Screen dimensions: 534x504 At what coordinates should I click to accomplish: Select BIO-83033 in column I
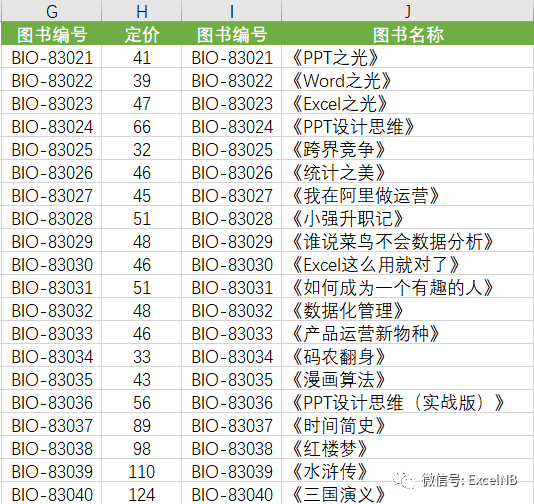coord(232,333)
